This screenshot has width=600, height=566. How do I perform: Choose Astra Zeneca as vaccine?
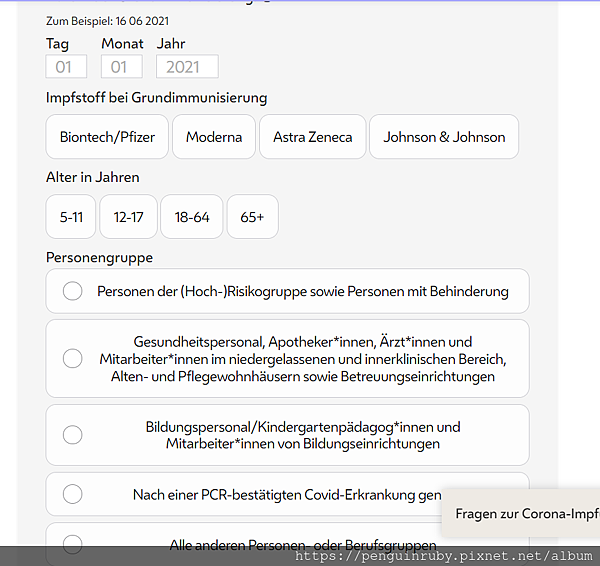point(313,137)
